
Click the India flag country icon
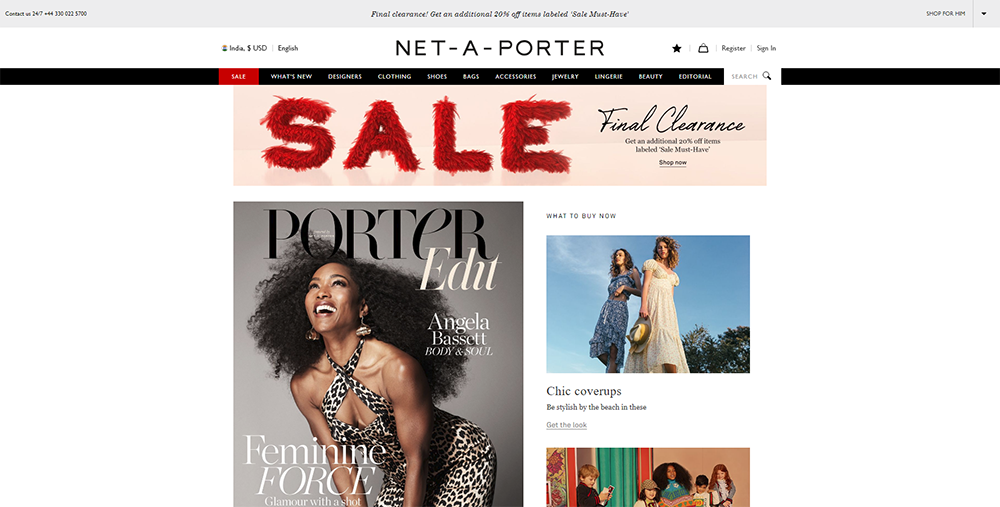[224, 48]
